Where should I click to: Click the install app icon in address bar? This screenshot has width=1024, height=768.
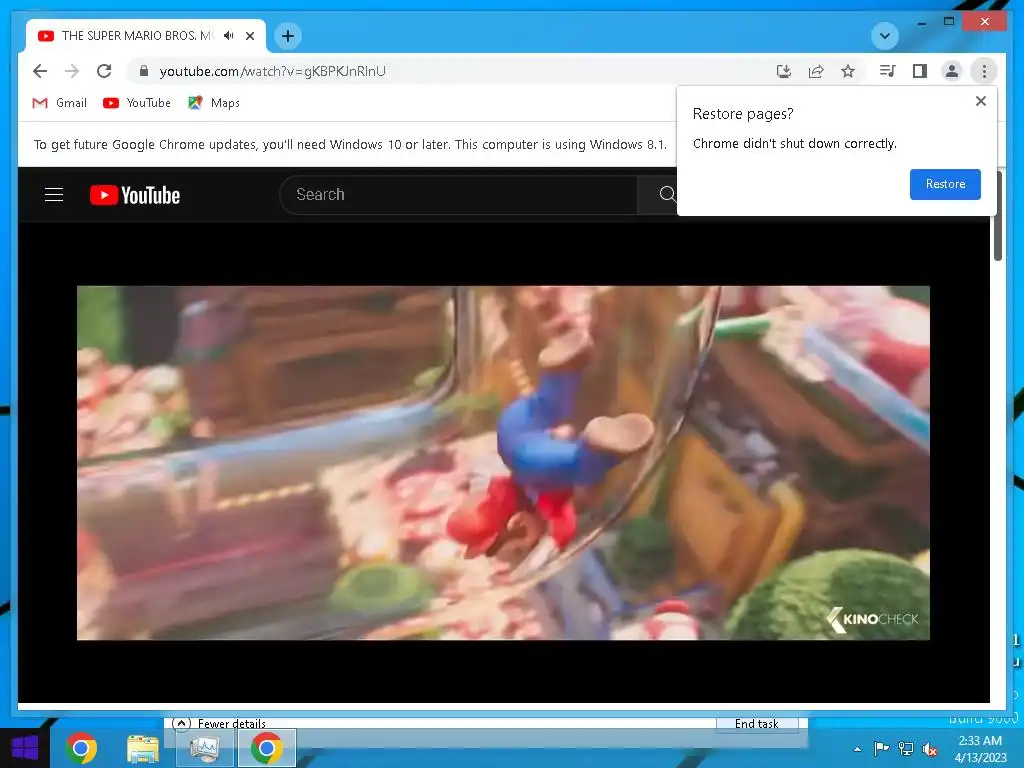click(784, 71)
